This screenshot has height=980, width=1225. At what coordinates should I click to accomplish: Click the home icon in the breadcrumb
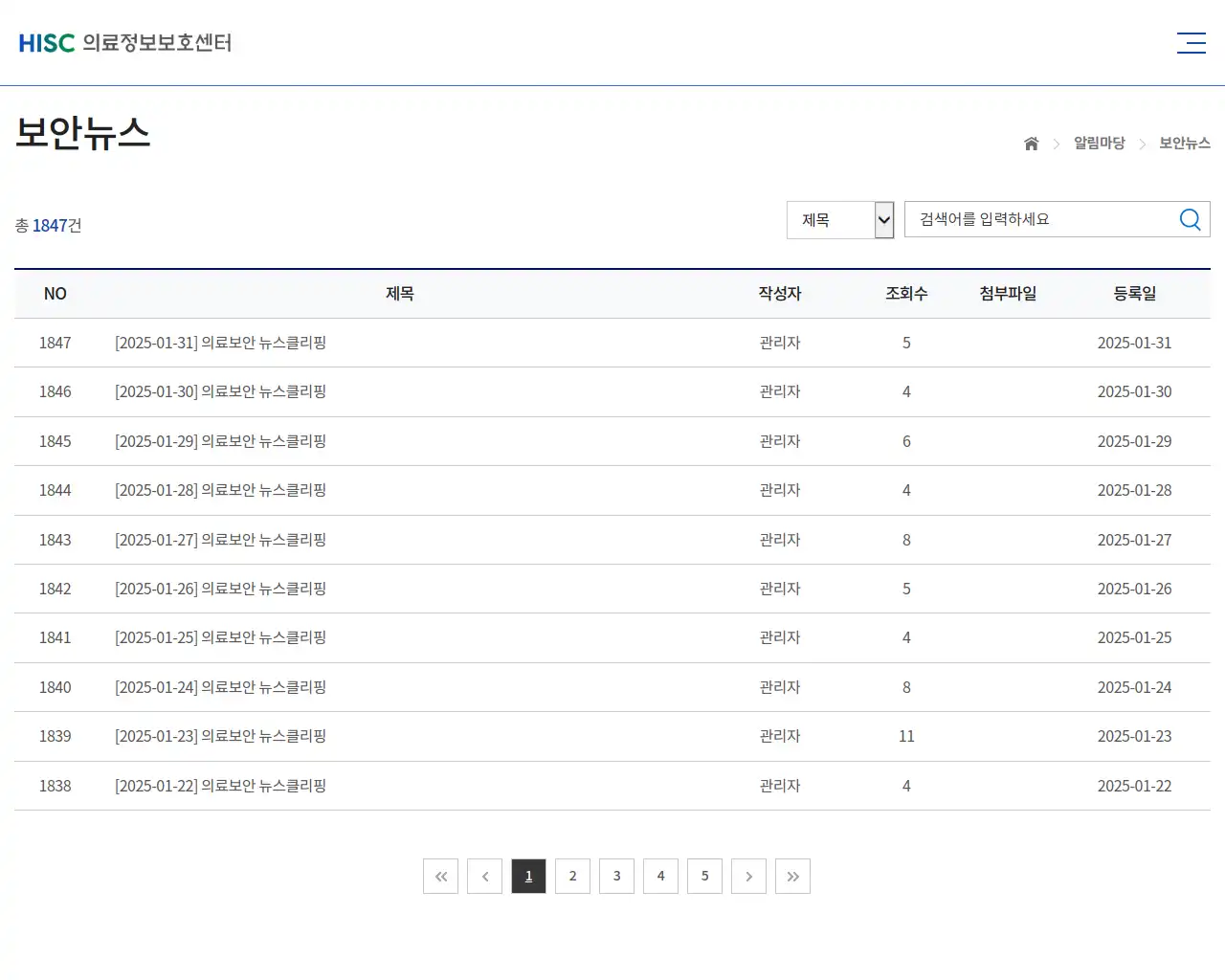click(x=1031, y=143)
